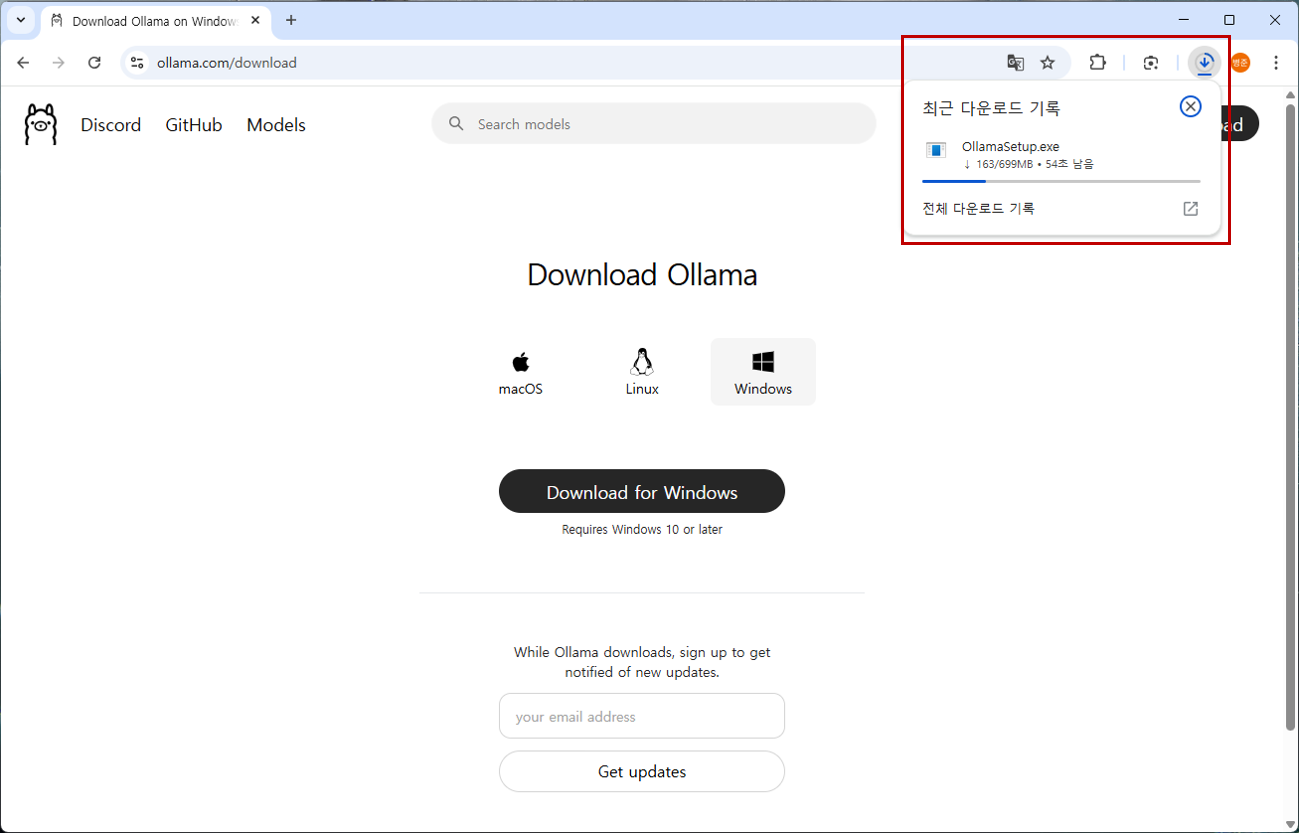
Task: Go to the Models page
Action: click(x=276, y=125)
